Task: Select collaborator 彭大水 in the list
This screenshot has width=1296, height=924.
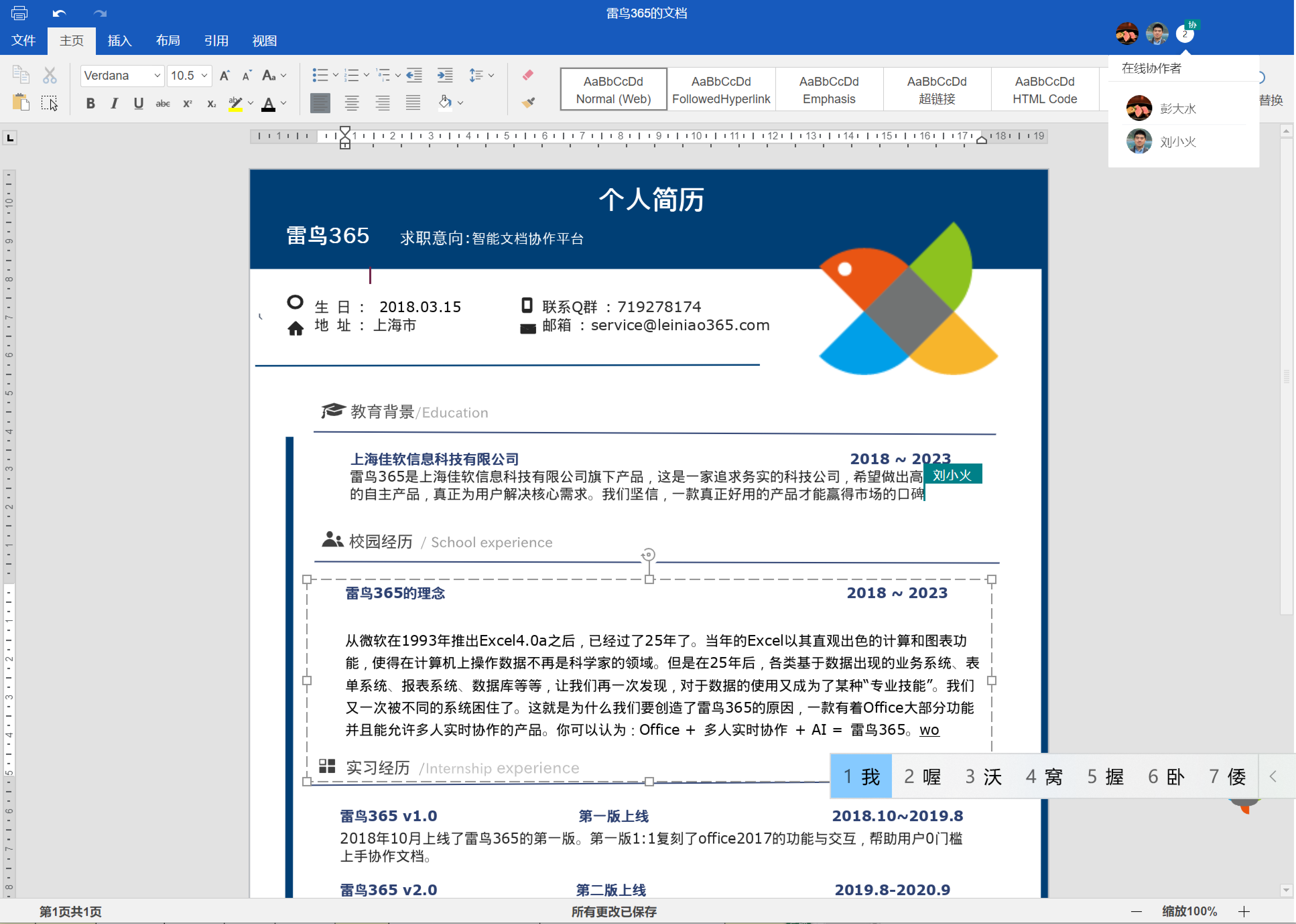Action: pos(1184,108)
